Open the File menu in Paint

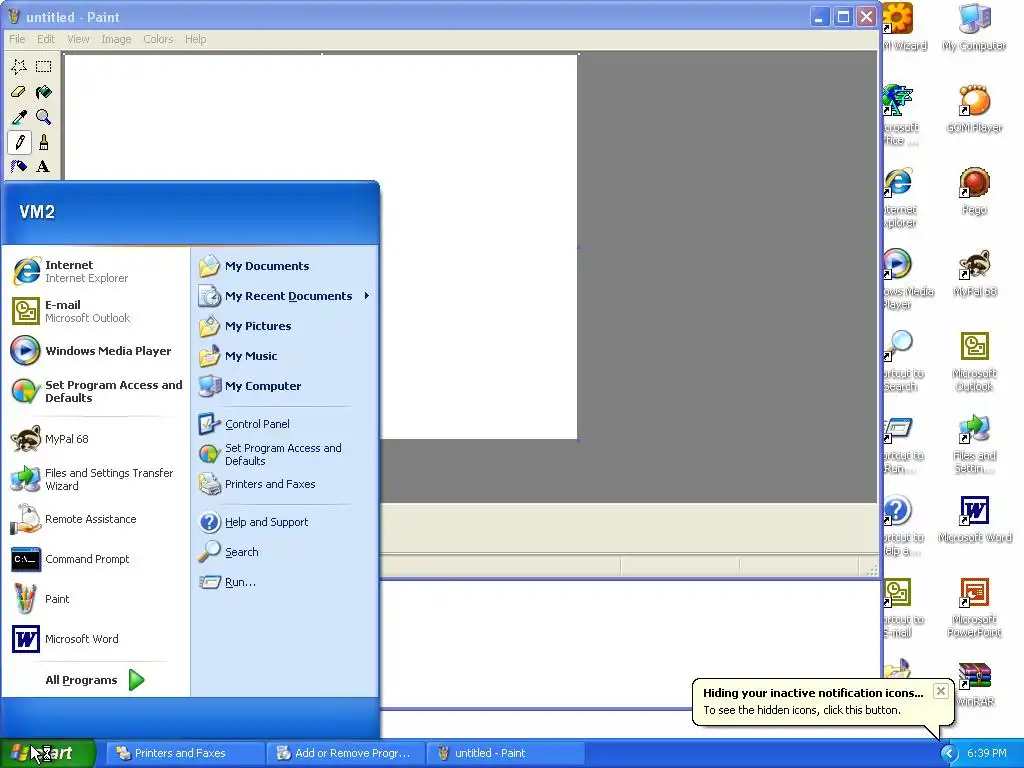(x=17, y=39)
